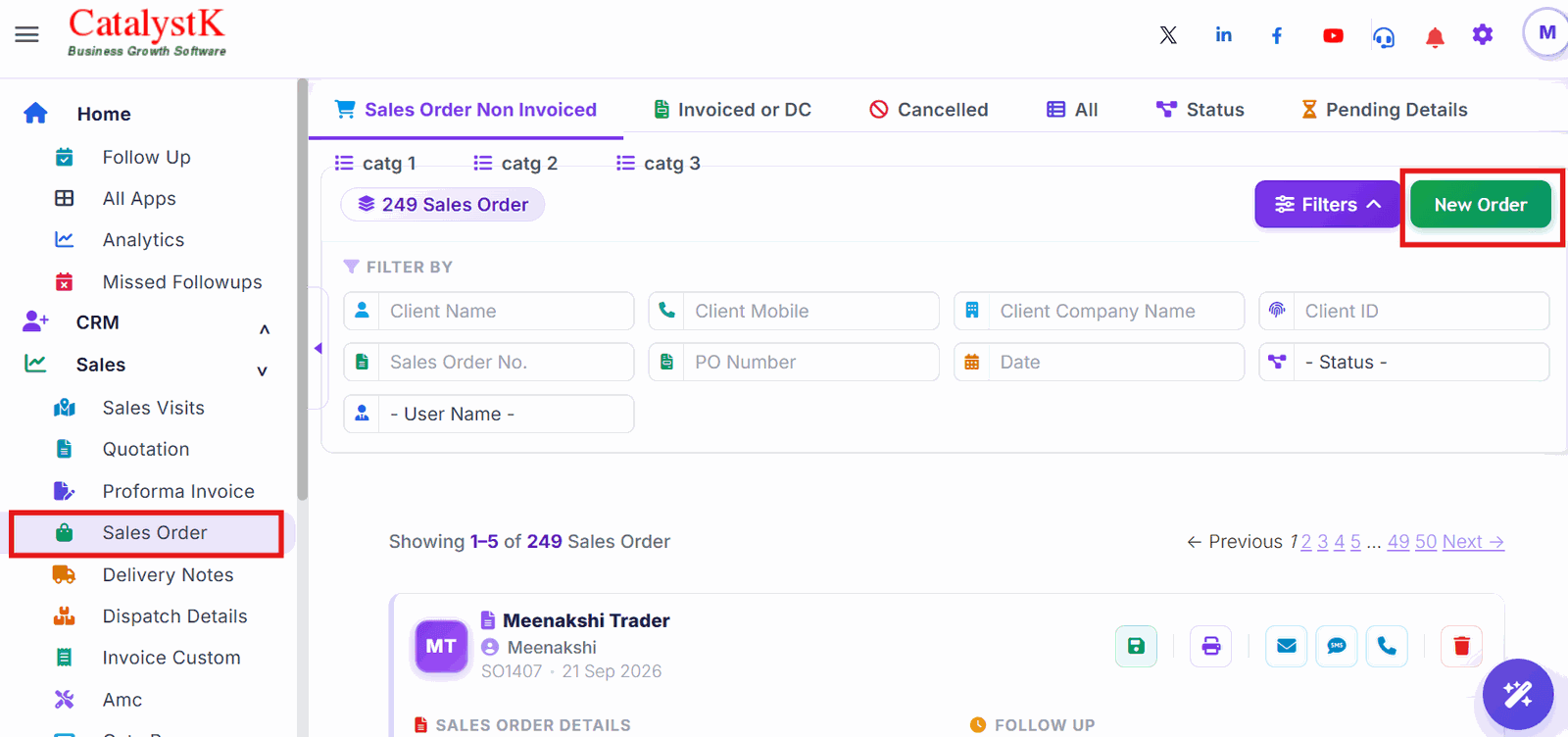Image resolution: width=1568 pixels, height=737 pixels.
Task: Focus the Sales Order No. field
Action: coord(489,362)
